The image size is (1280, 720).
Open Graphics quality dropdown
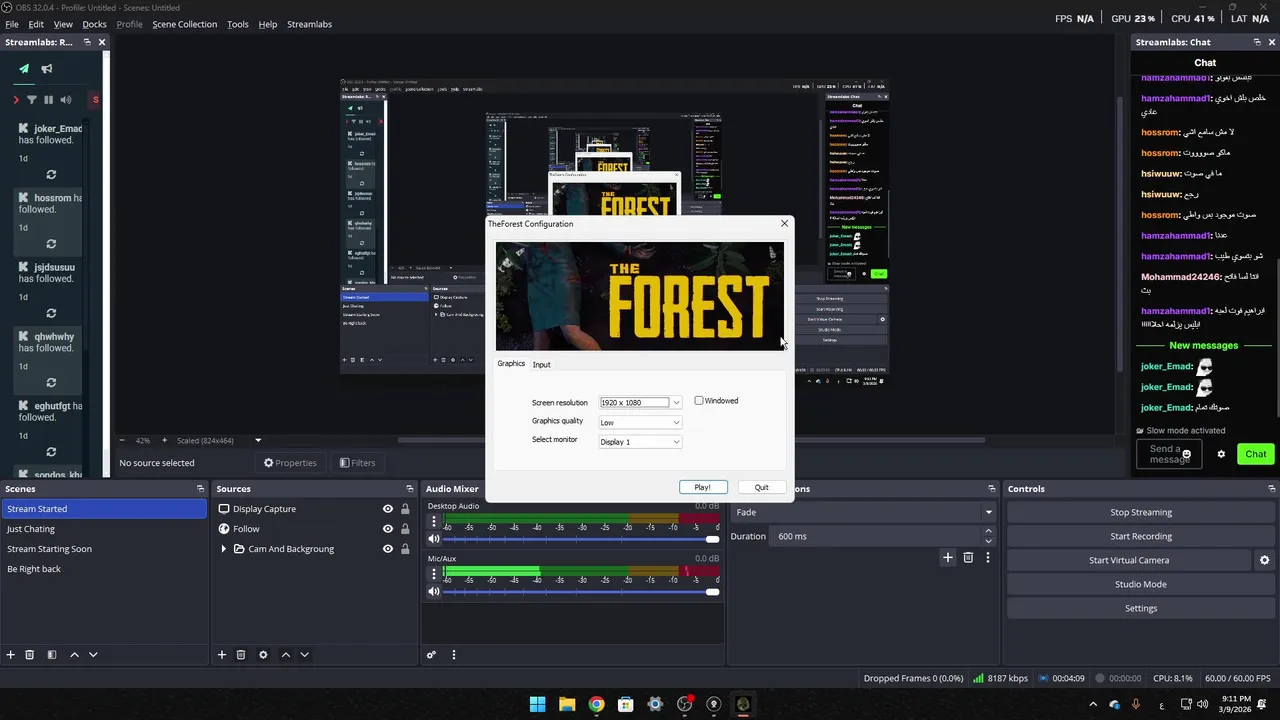tap(640, 422)
